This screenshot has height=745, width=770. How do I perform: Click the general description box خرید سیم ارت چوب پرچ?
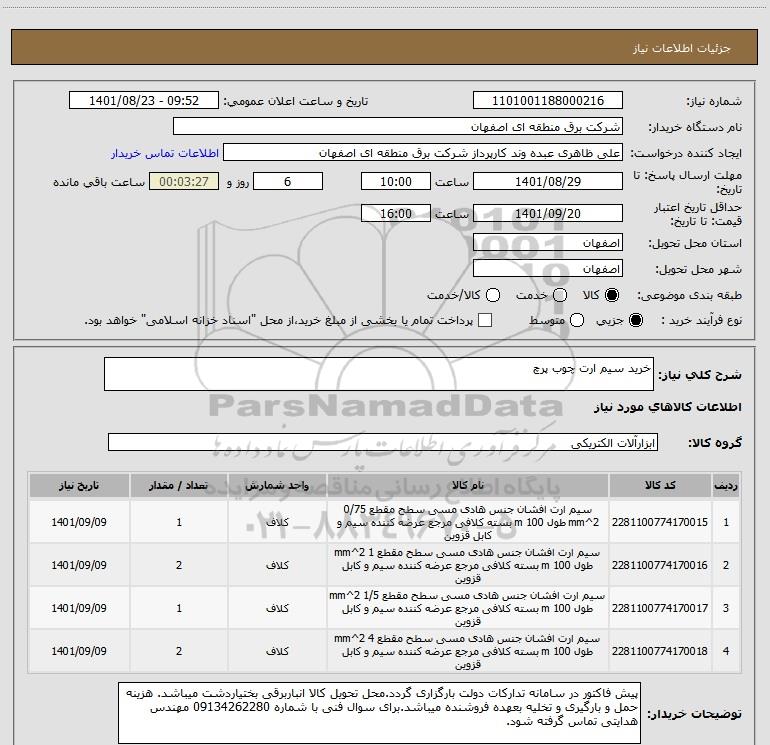379,374
